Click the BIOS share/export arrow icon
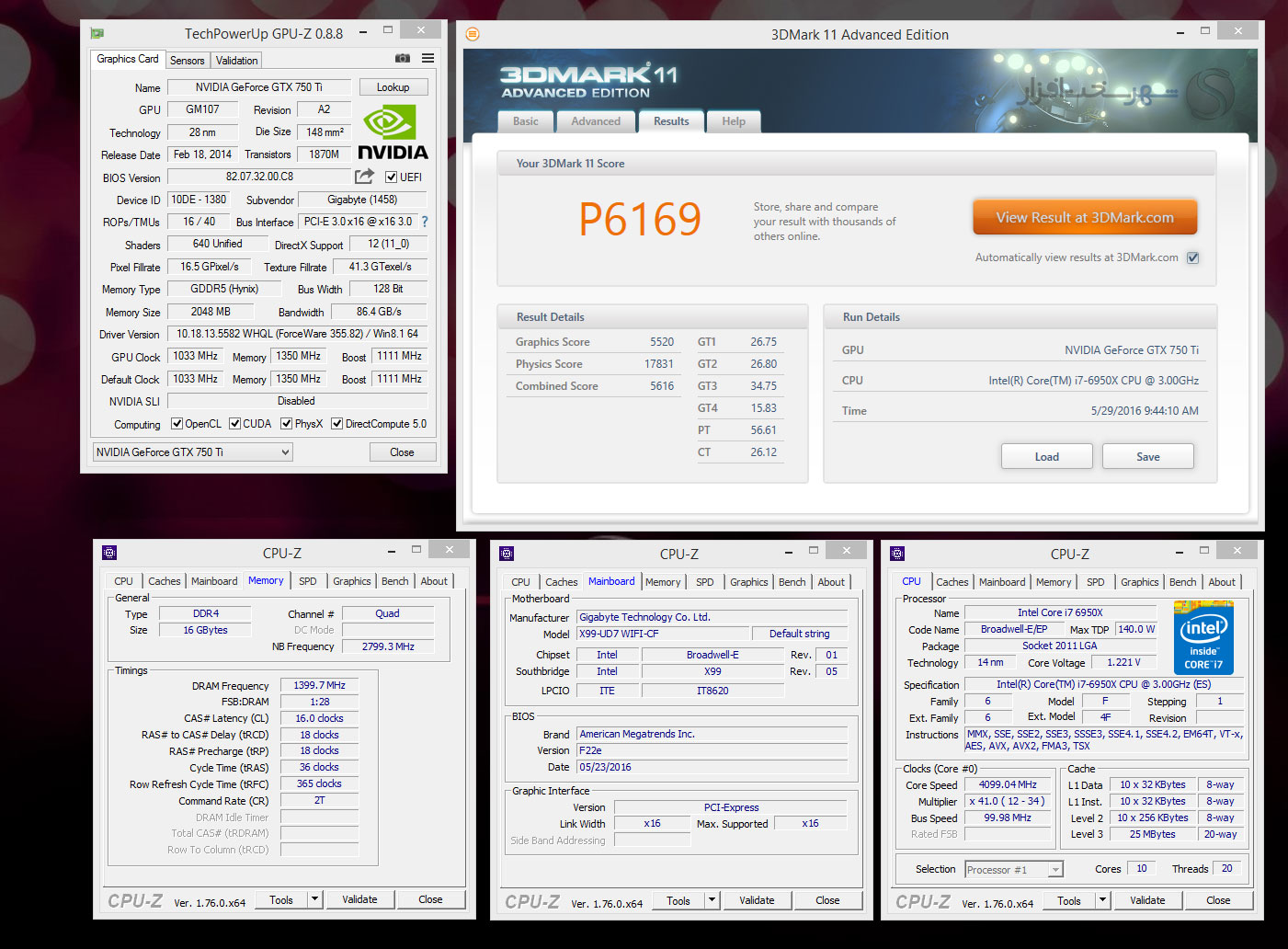Screen dimensions: 1288x949 tap(365, 177)
